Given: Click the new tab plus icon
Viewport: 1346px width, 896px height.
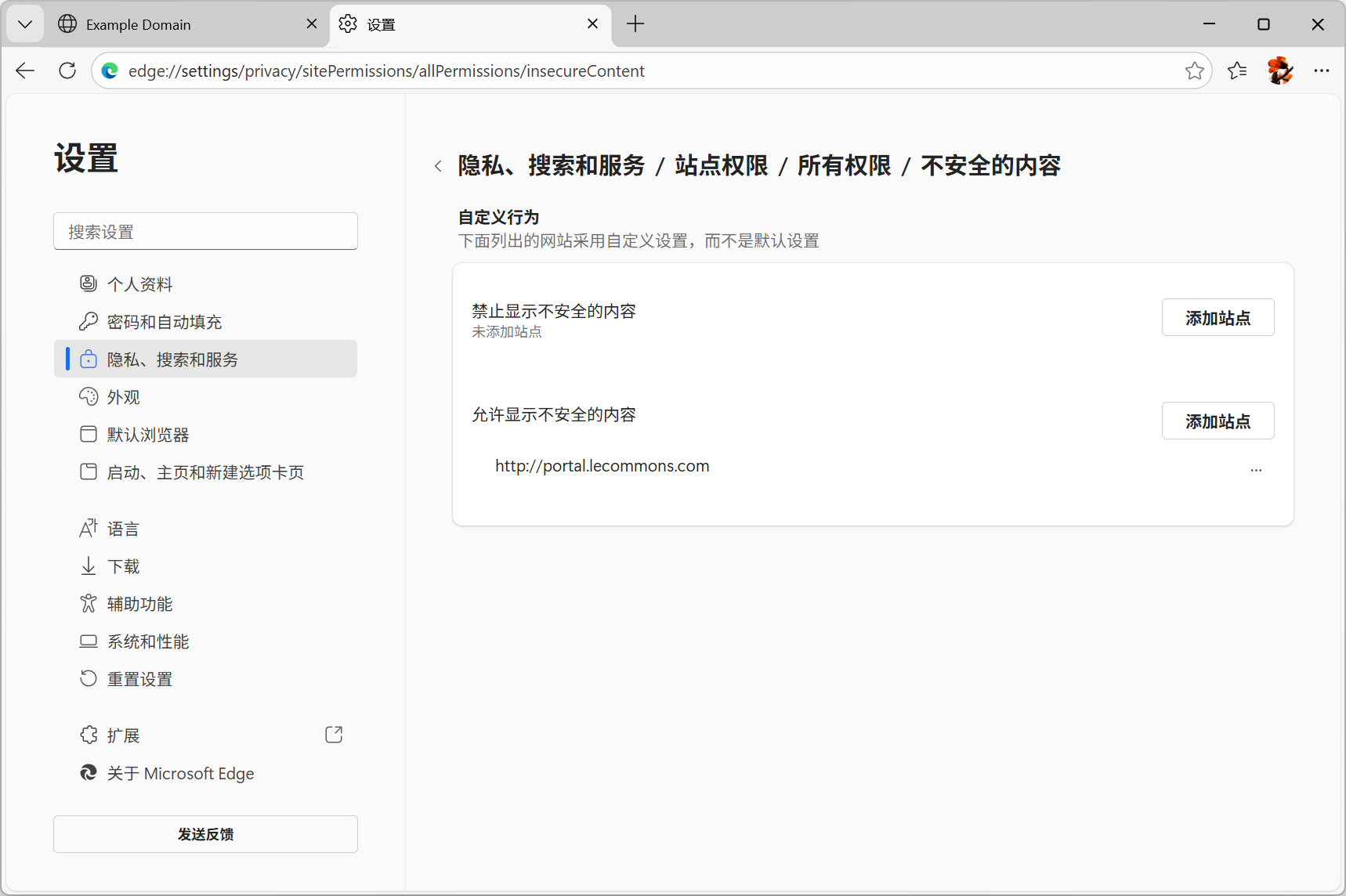Looking at the screenshot, I should tap(635, 24).
